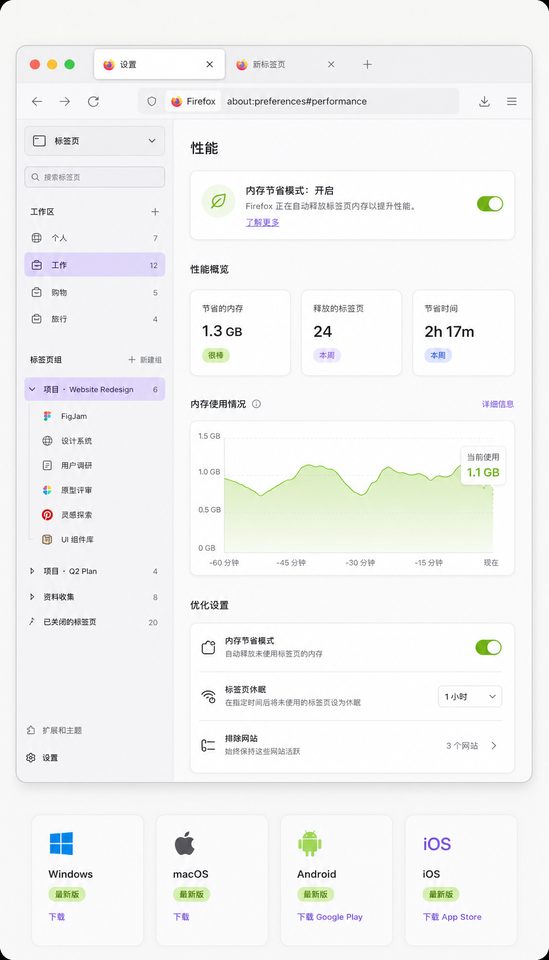
Task: Focus the 搜索标签页 search field
Action: [95, 177]
